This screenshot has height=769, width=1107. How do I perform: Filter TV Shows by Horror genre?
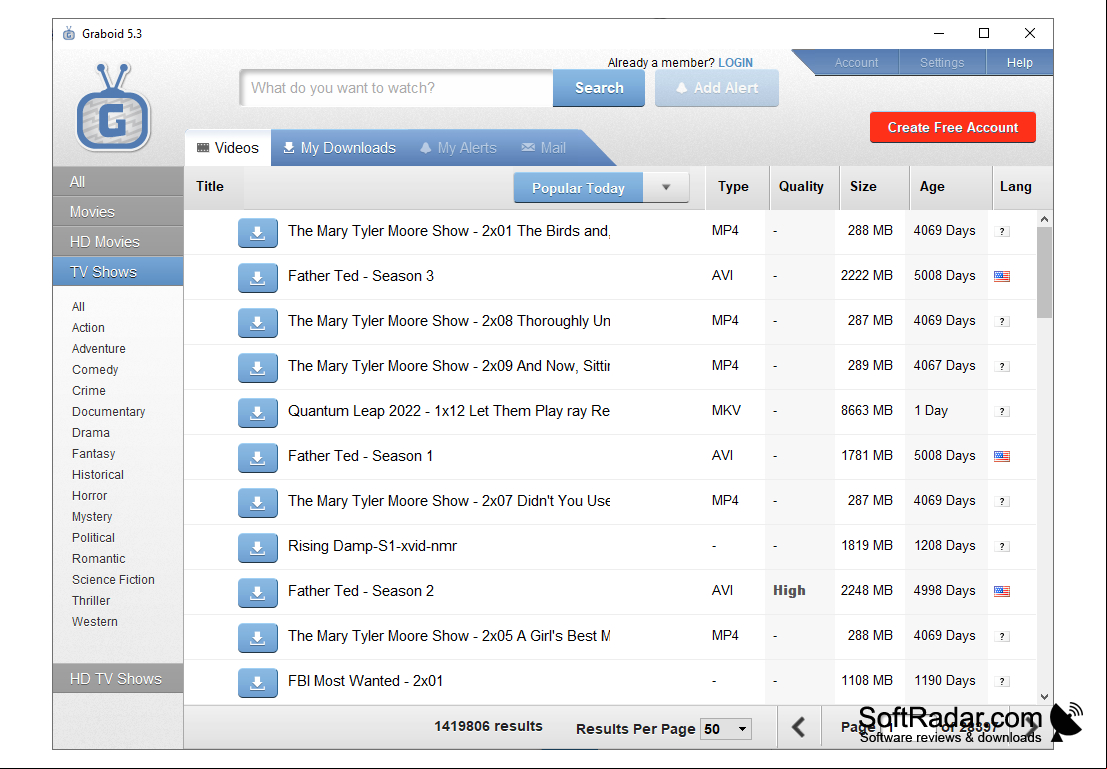[x=90, y=496]
